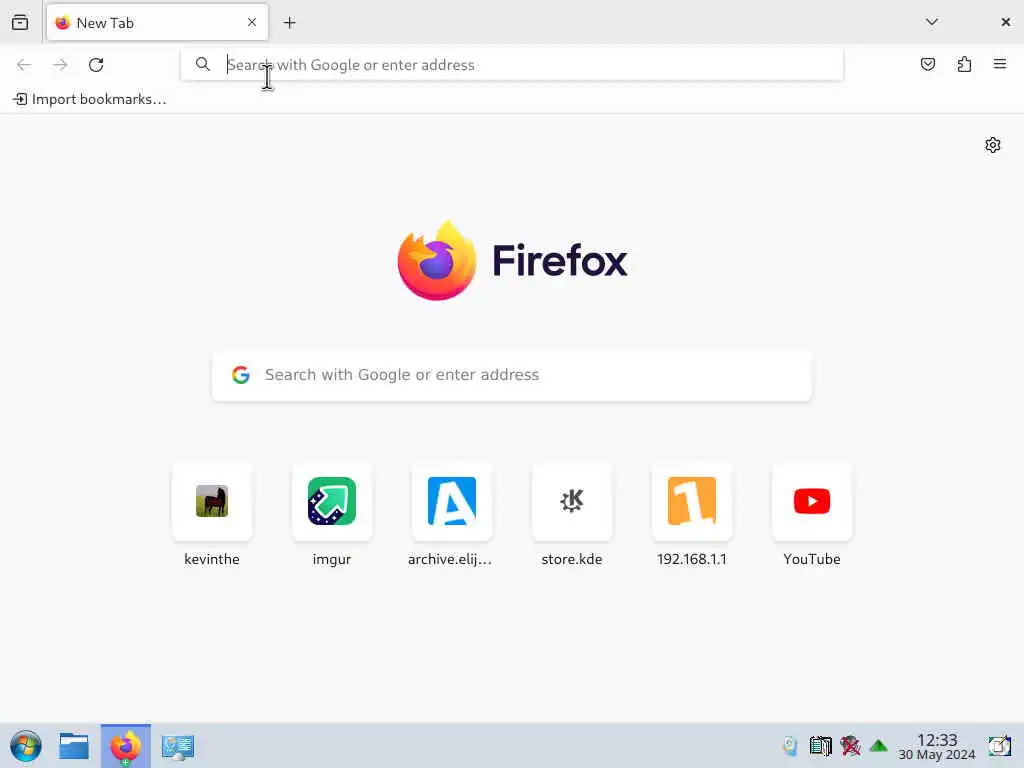
Task: Open the 192.168.1.1 shortcut tile
Action: [x=692, y=502]
